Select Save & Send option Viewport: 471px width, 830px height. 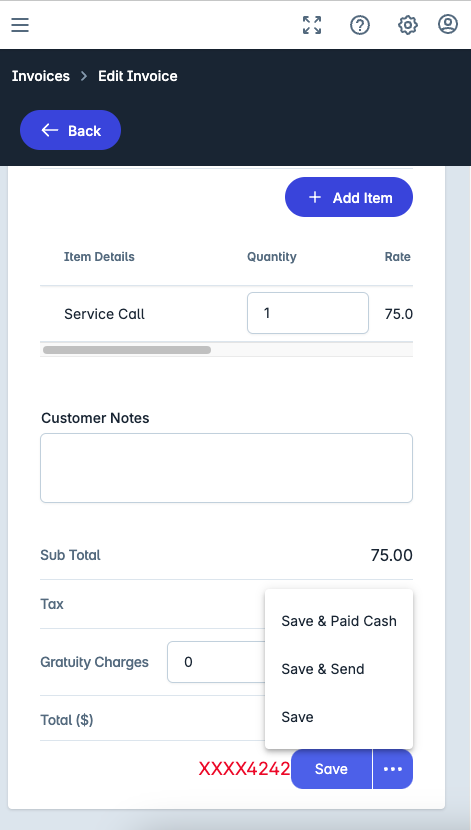pyautogui.click(x=339, y=669)
